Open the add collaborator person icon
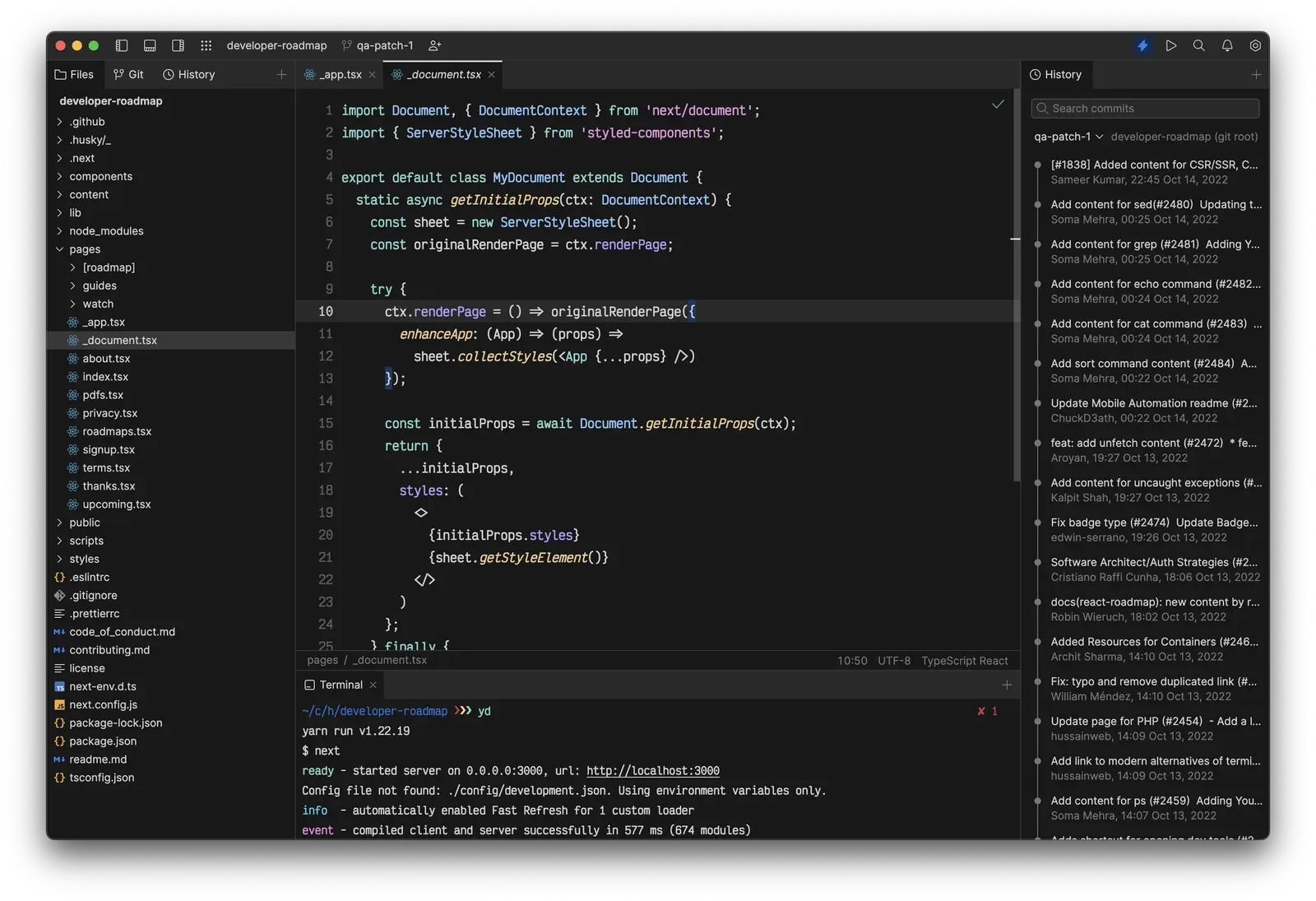The height and width of the screenshot is (901, 1316). (435, 45)
